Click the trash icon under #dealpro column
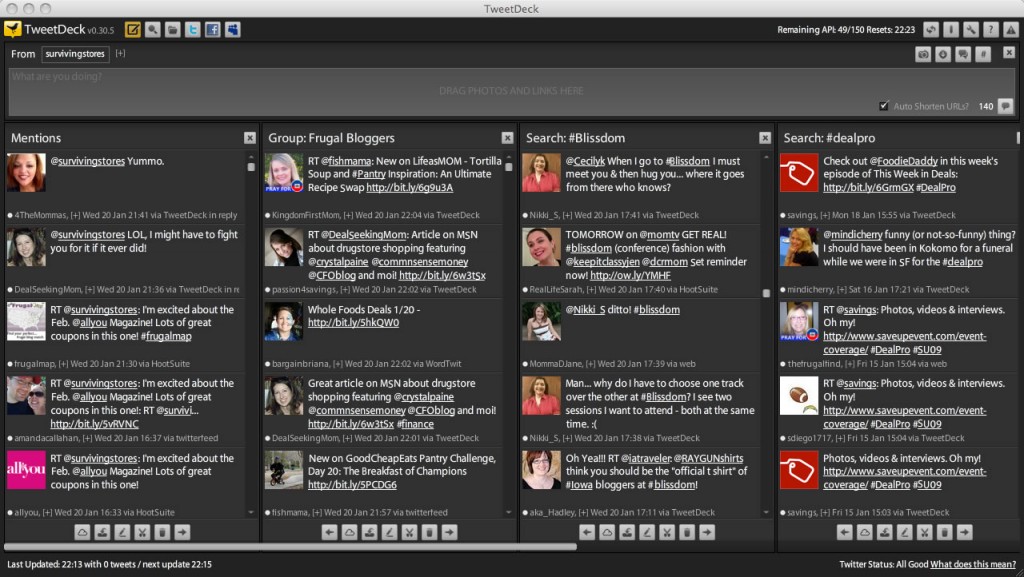 pyautogui.click(x=944, y=533)
